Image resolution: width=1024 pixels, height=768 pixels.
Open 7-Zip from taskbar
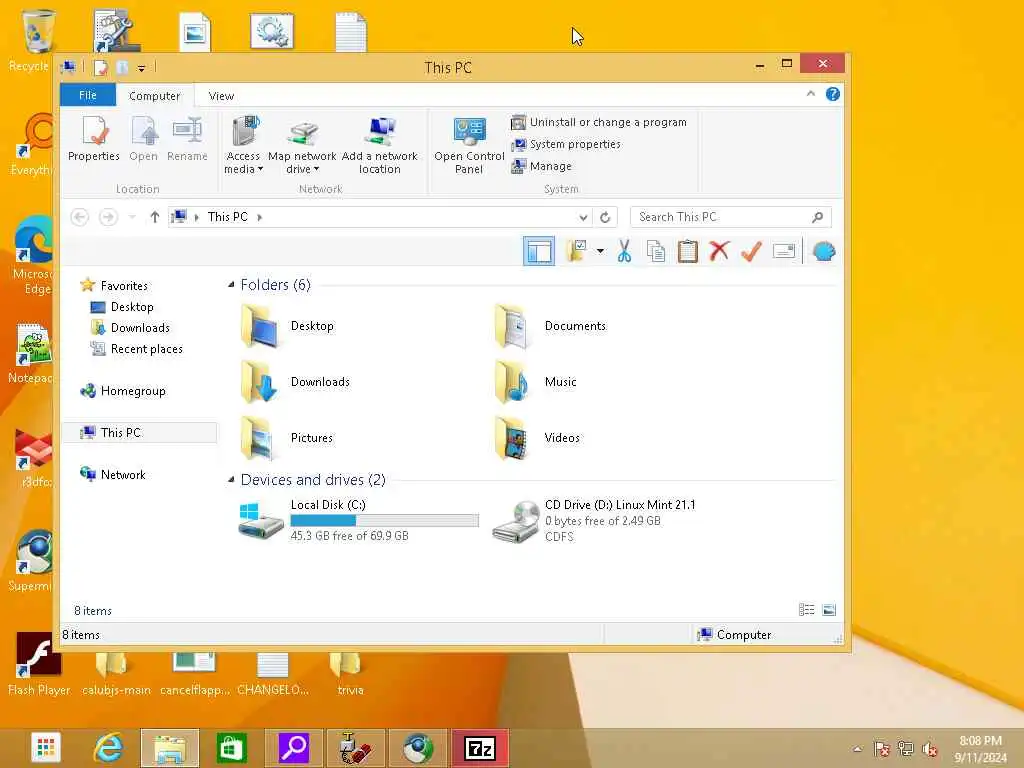481,748
